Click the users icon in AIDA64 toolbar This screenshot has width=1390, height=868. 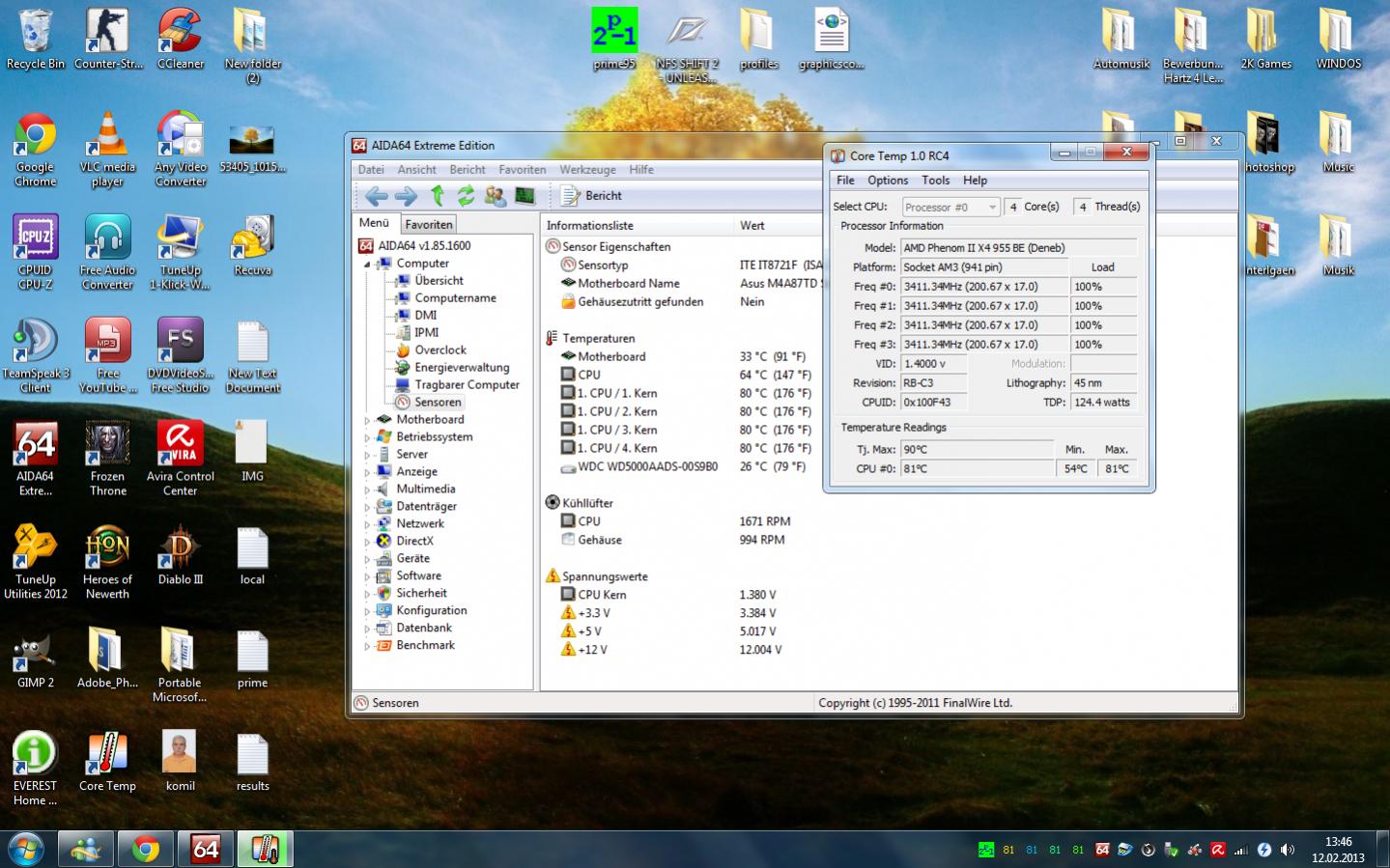point(496,196)
